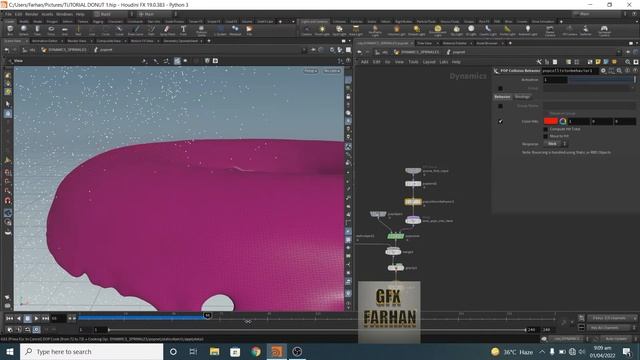This screenshot has height=360, width=640.
Task: Open the network editor Tools menu
Action: pyautogui.click(x=413, y=62)
